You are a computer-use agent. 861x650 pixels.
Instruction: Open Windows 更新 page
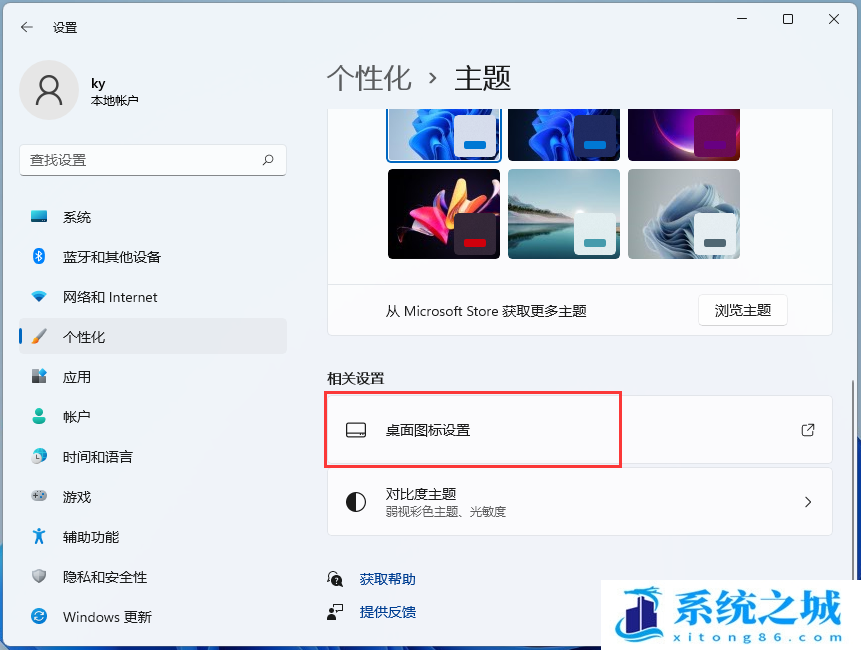point(107,617)
